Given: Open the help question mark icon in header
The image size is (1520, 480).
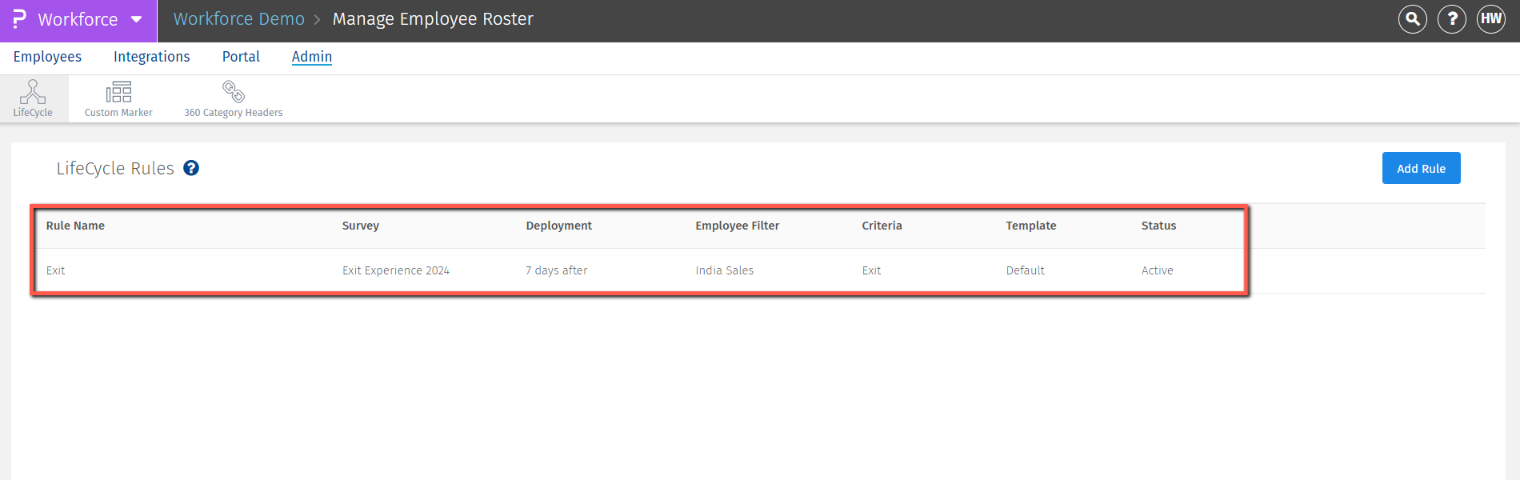Looking at the screenshot, I should pyautogui.click(x=1451, y=19).
